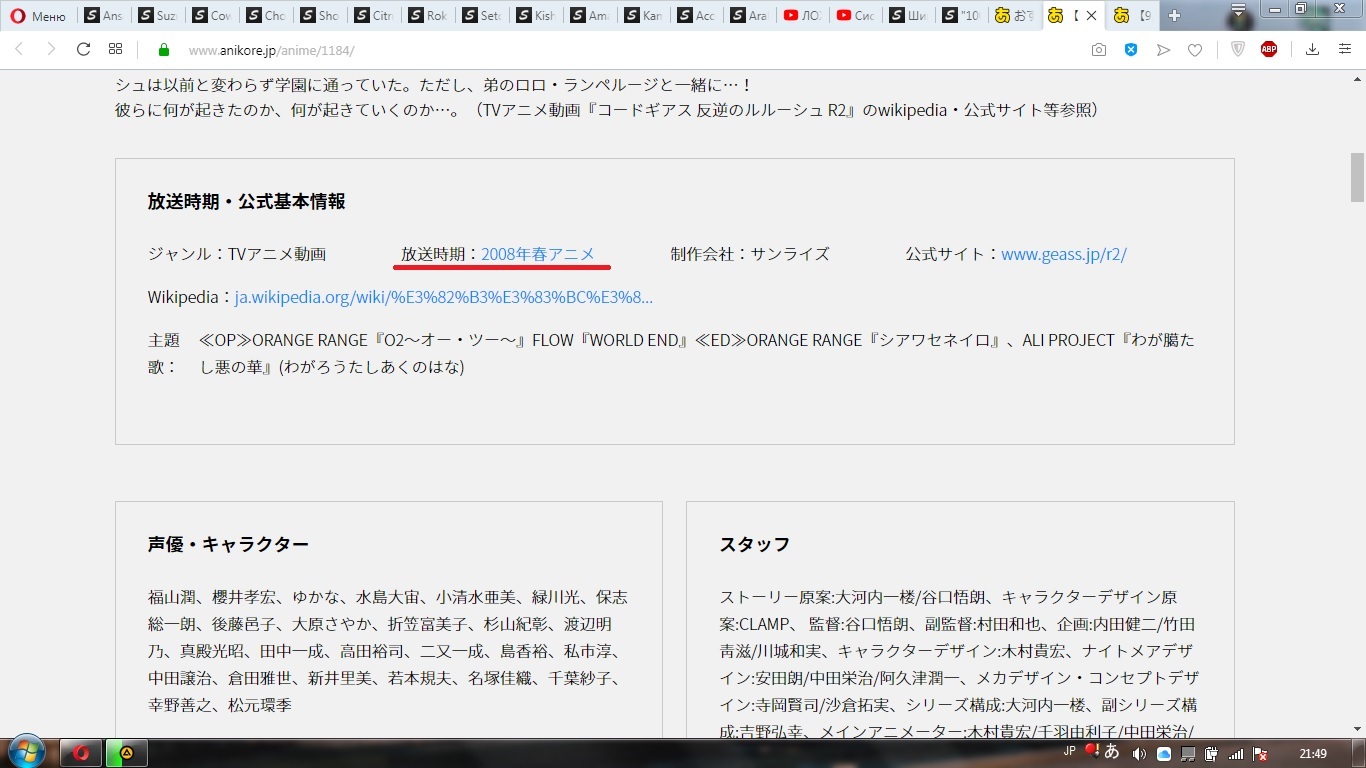Open the Opera Меню menu button
Screen dimensions: 1366x768
coord(38,16)
